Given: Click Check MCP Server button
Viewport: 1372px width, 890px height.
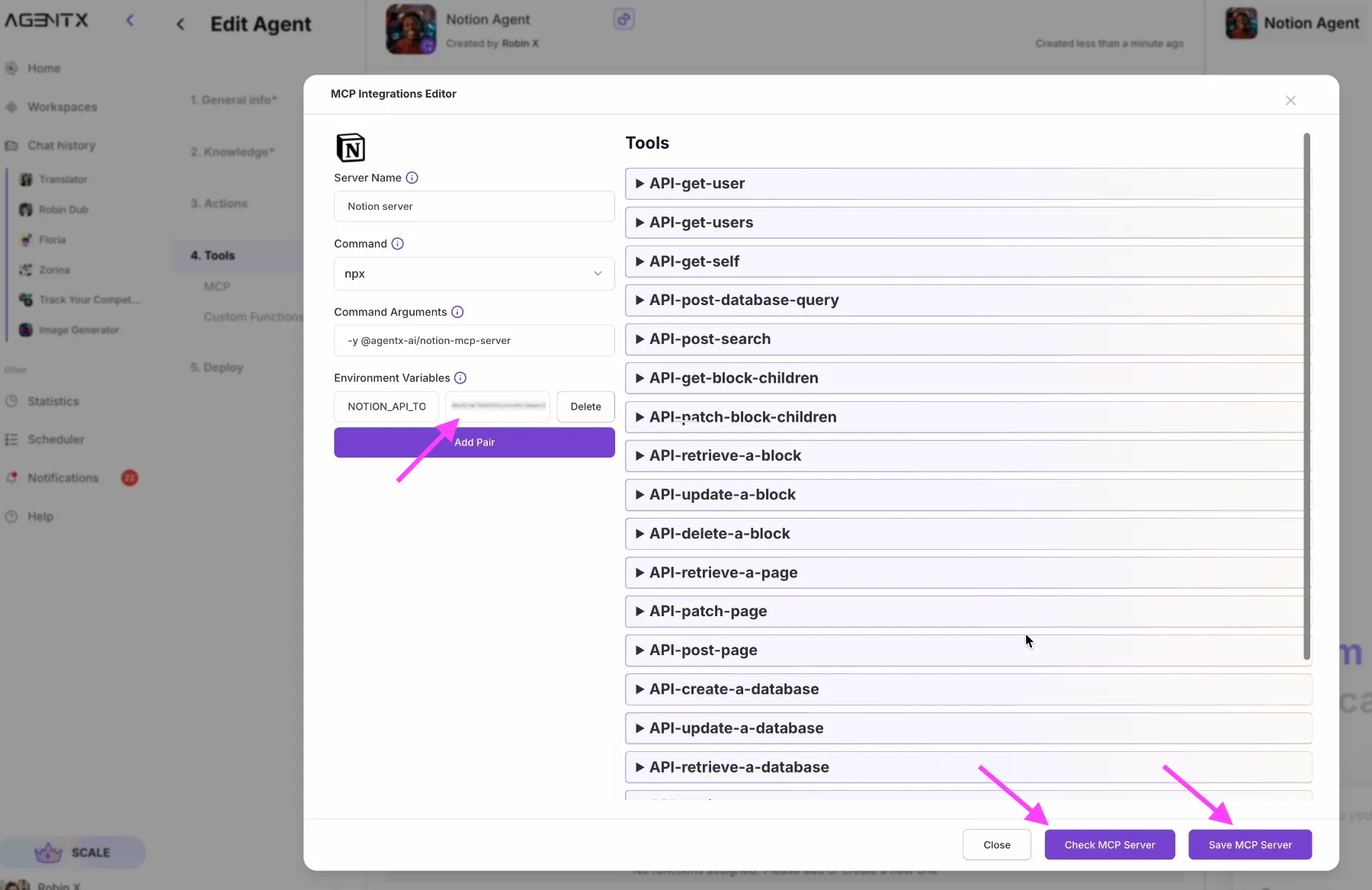Looking at the screenshot, I should 1110,845.
